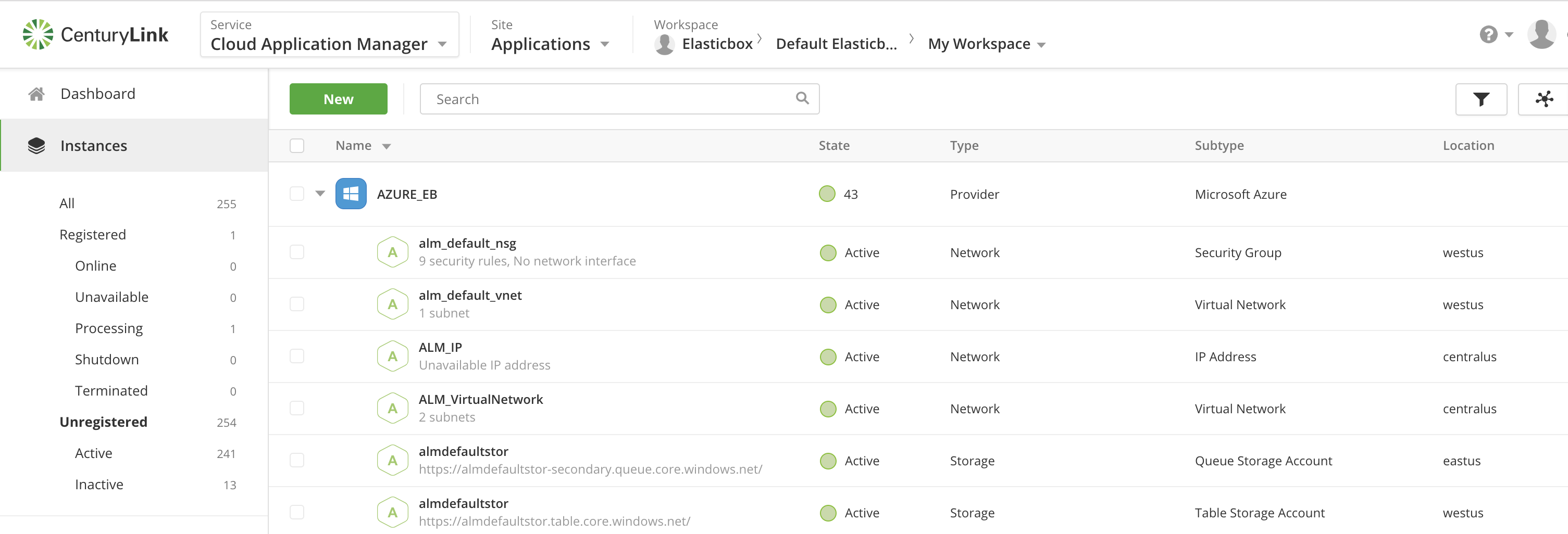Select the Default Elasticb... breadcrumb
The height and width of the screenshot is (534, 1568).
pyautogui.click(x=836, y=44)
